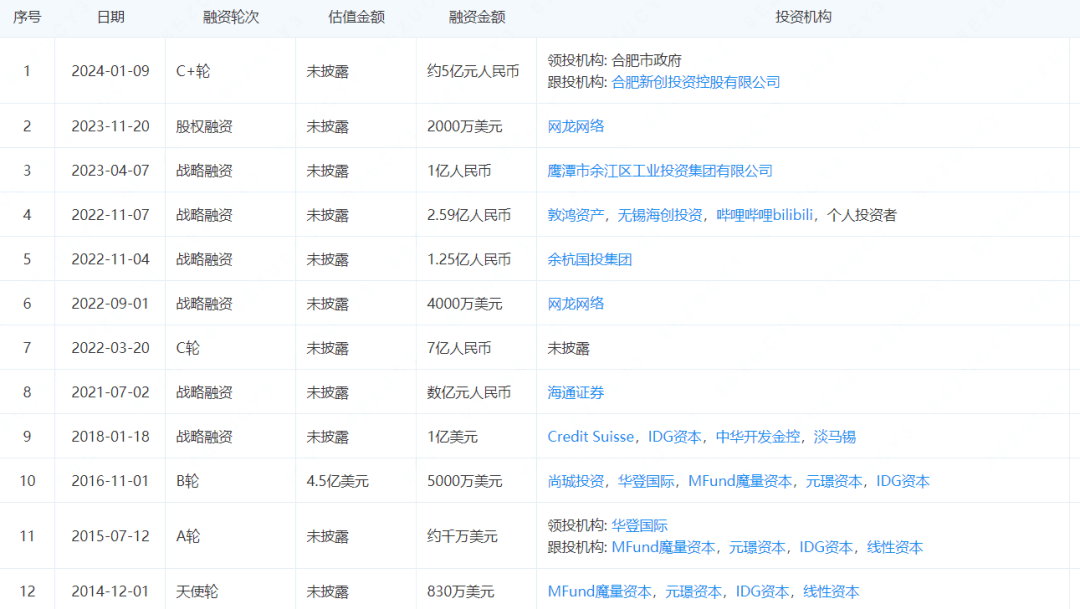The width and height of the screenshot is (1080, 609).
Task: Click the 数亿元人民币 amount
Action: click(469, 392)
